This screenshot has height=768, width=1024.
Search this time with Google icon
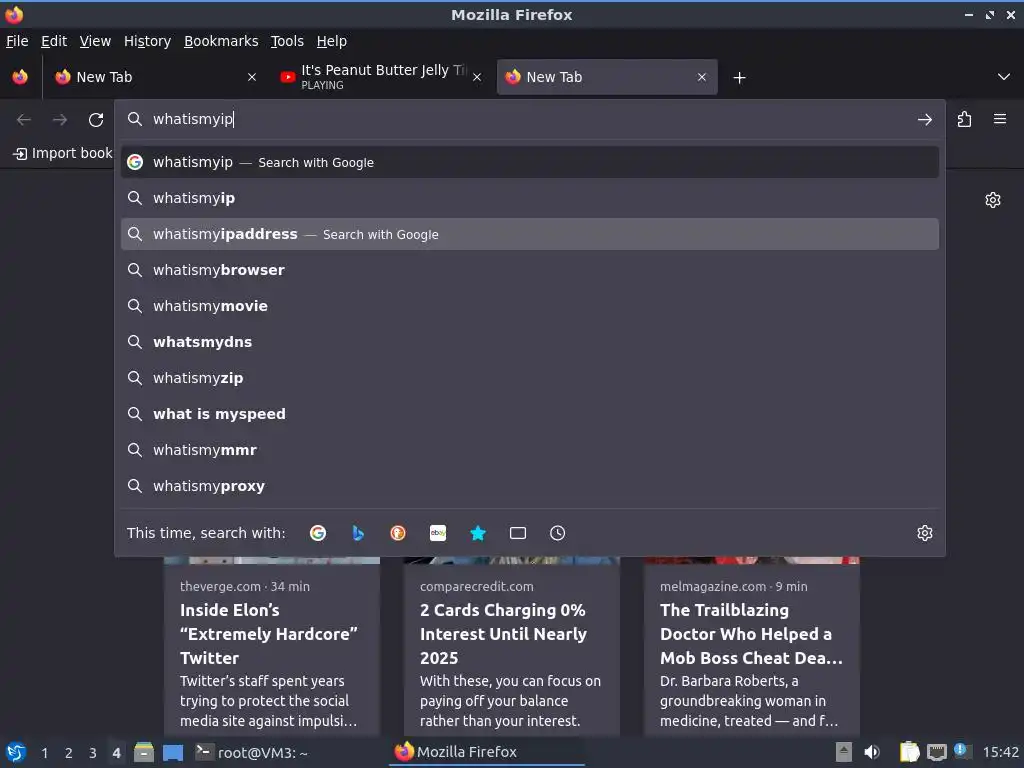pos(318,533)
